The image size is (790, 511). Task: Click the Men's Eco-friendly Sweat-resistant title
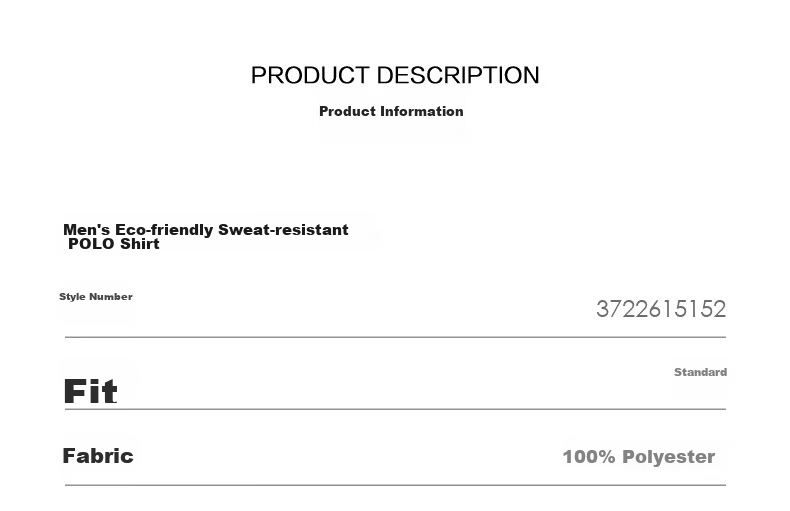pyautogui.click(x=206, y=230)
